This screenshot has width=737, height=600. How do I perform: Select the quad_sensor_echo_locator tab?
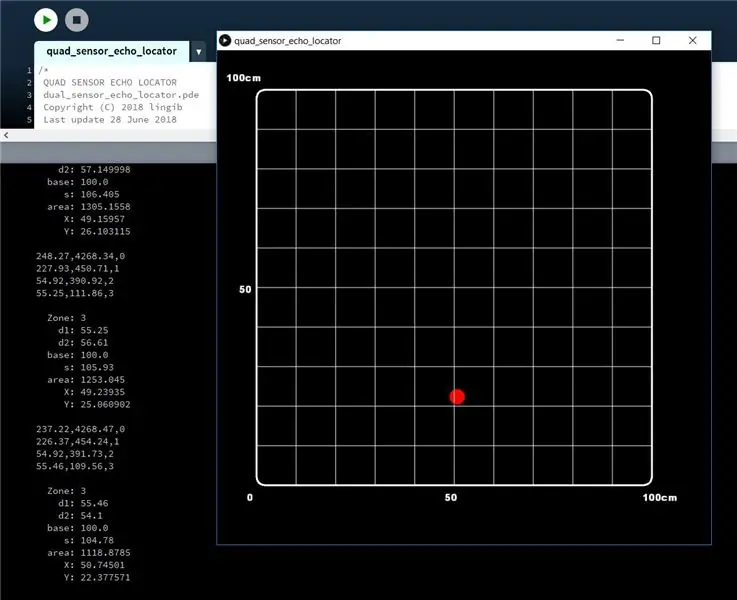point(111,51)
